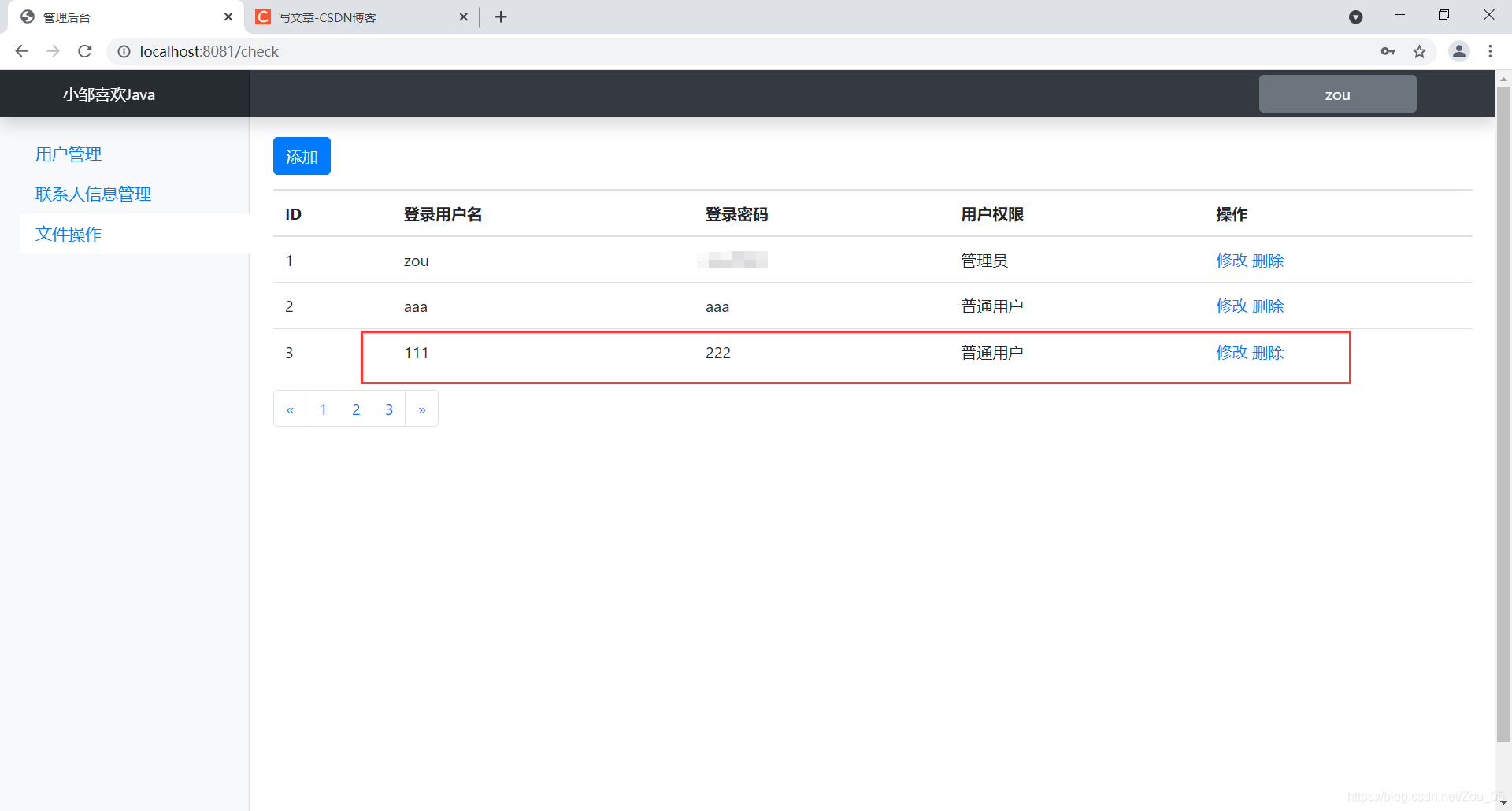Go to pagination page 3
1512x811 pixels.
coord(389,409)
